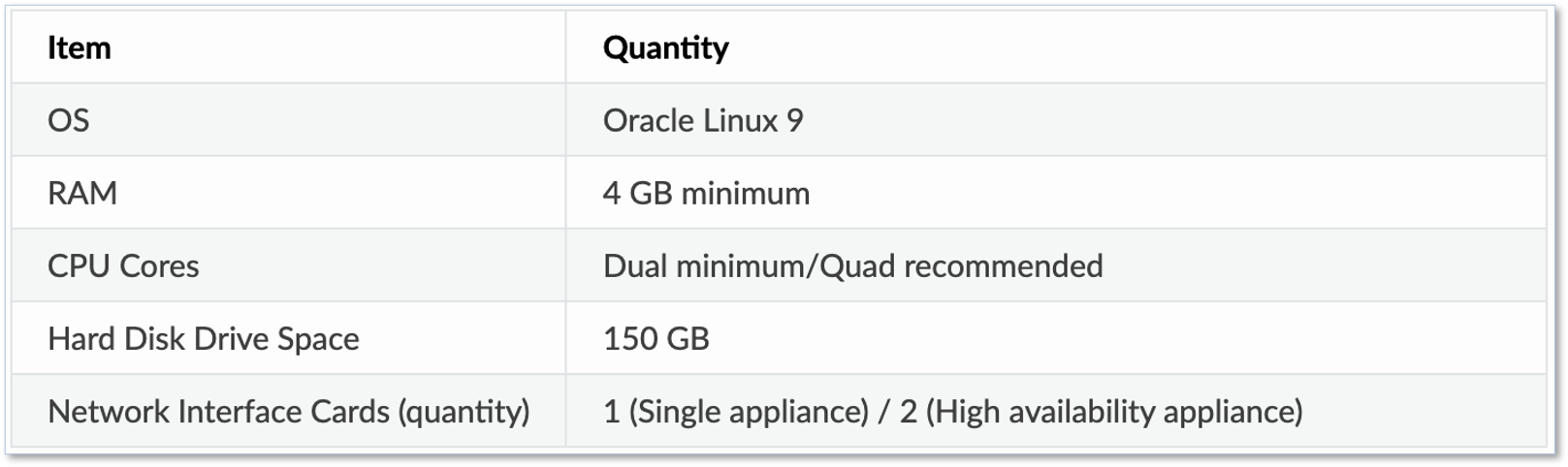
Task: Click the Item column header
Action: coord(79,47)
